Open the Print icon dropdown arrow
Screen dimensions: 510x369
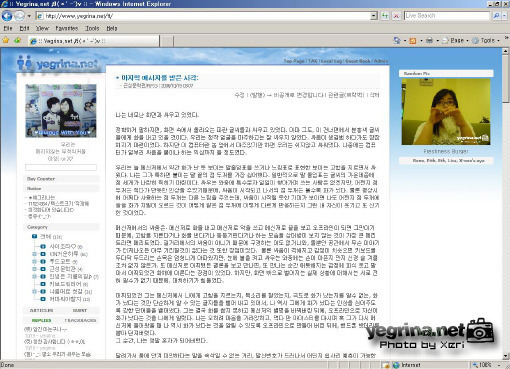coord(437,41)
